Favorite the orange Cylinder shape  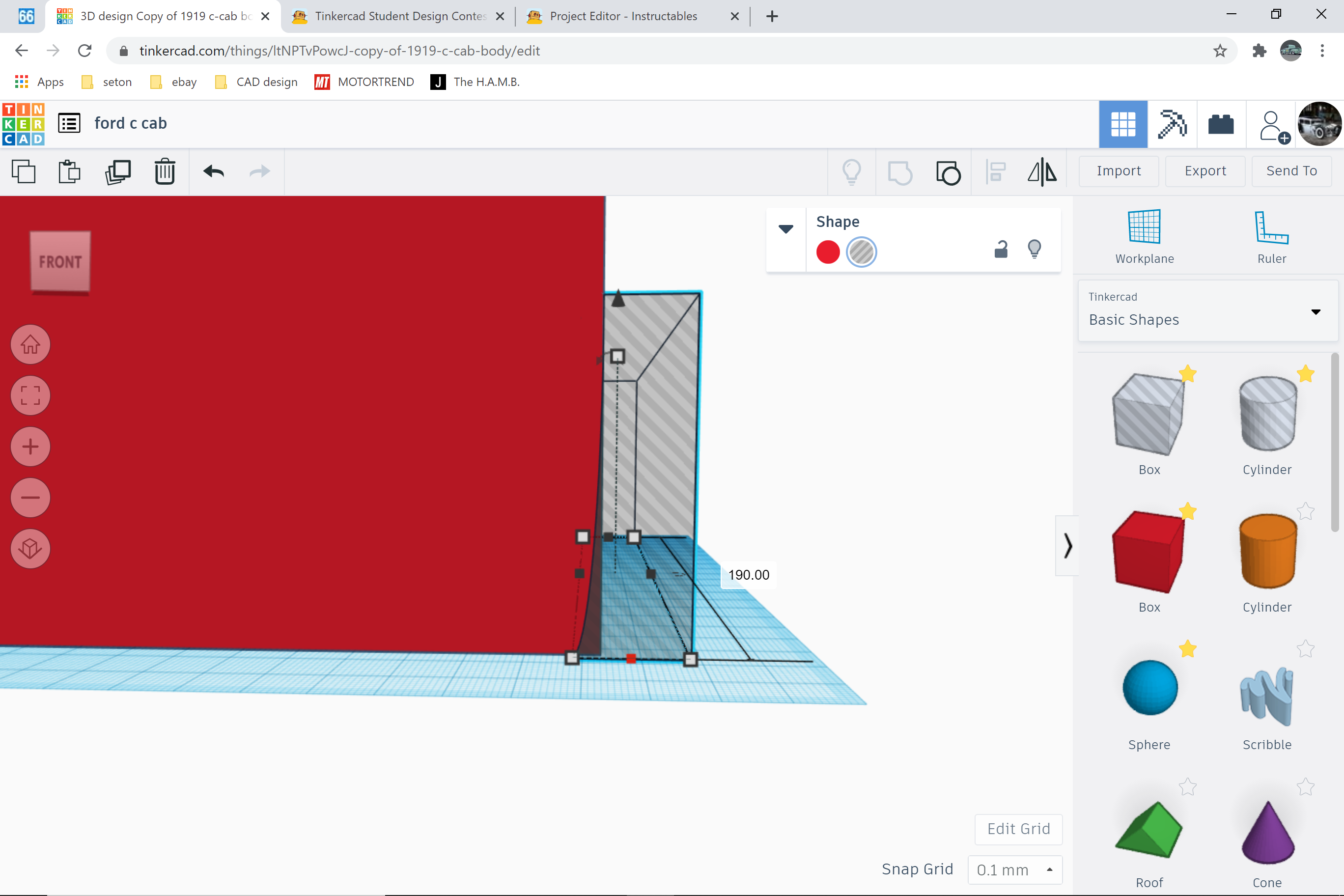[x=1305, y=511]
